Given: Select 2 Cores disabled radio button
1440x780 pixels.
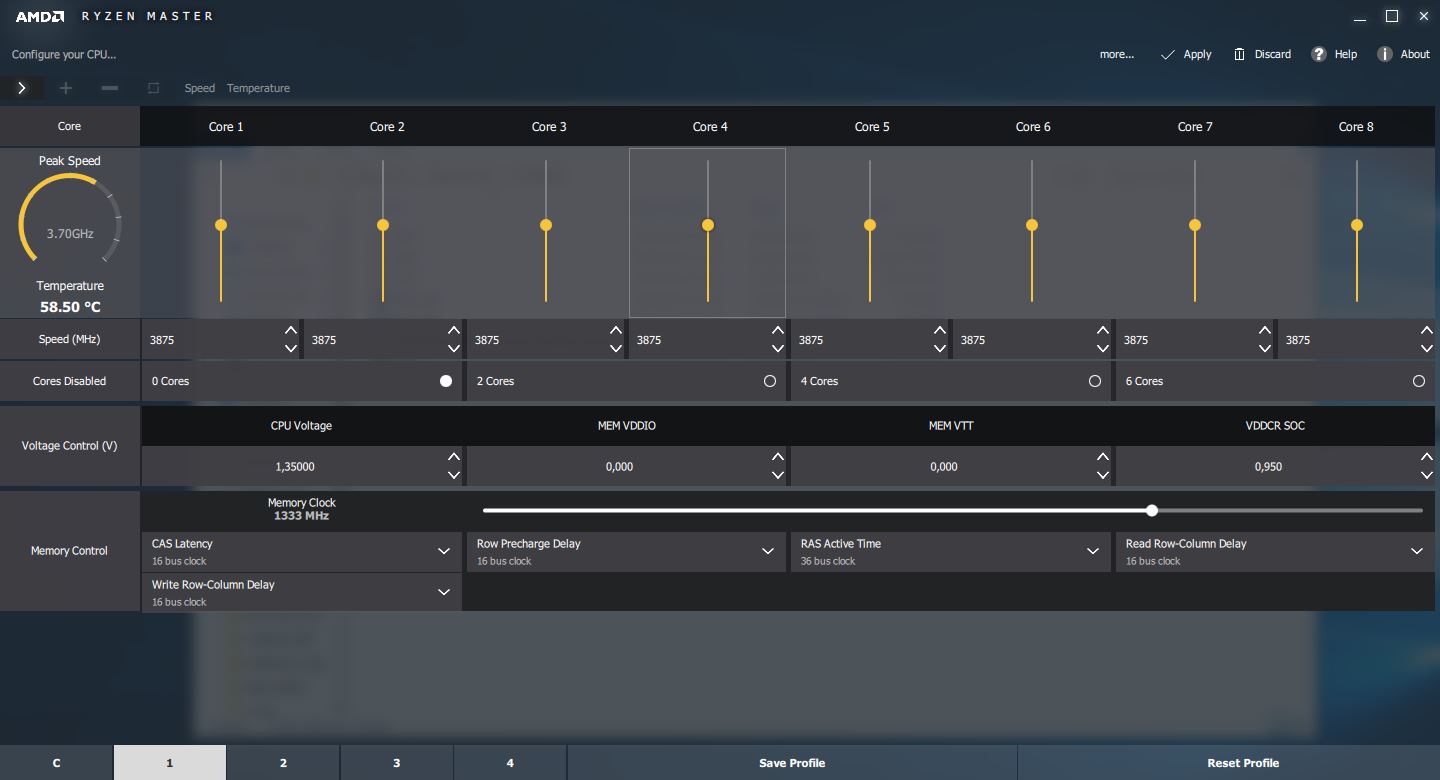Looking at the screenshot, I should (x=770, y=381).
